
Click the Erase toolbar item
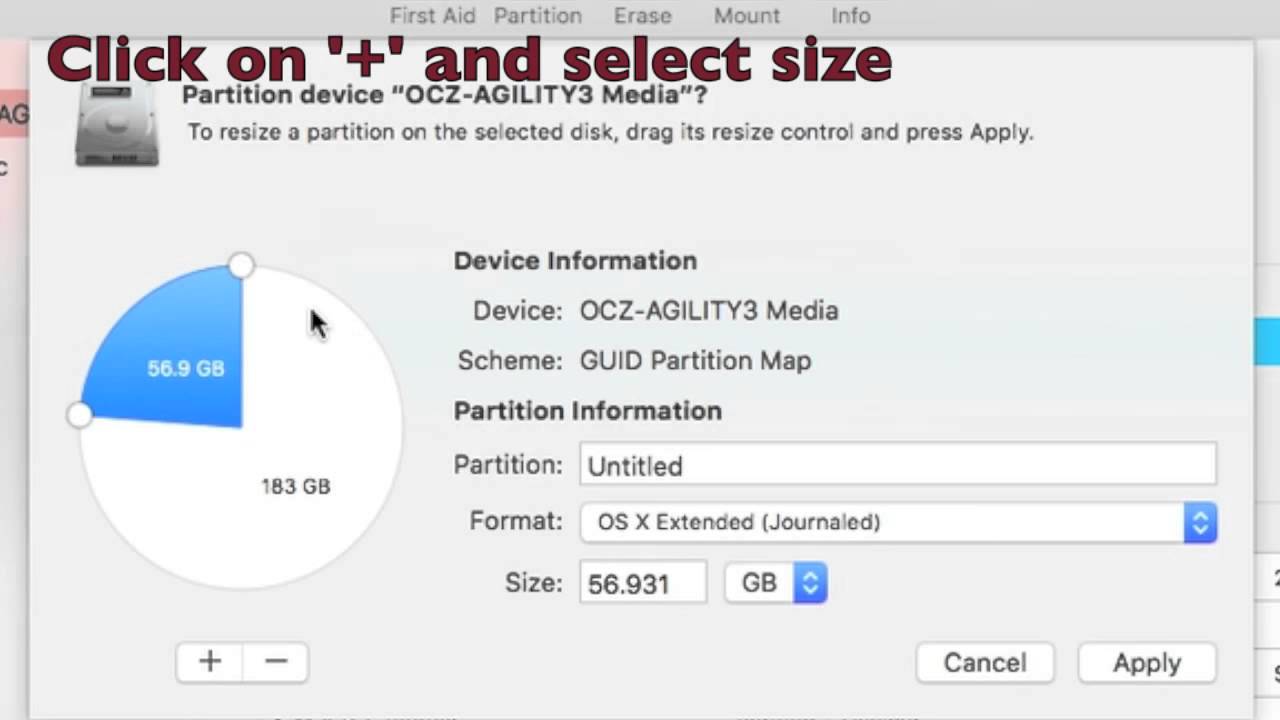(x=642, y=16)
